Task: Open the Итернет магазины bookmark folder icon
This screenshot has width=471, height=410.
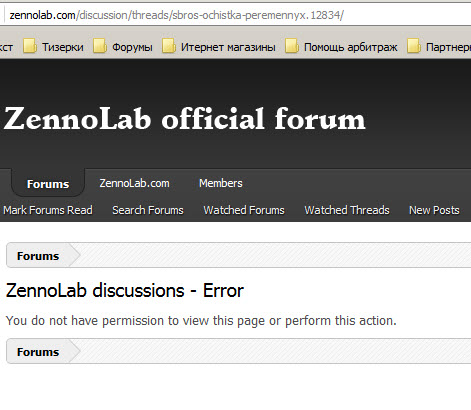Action: click(169, 46)
